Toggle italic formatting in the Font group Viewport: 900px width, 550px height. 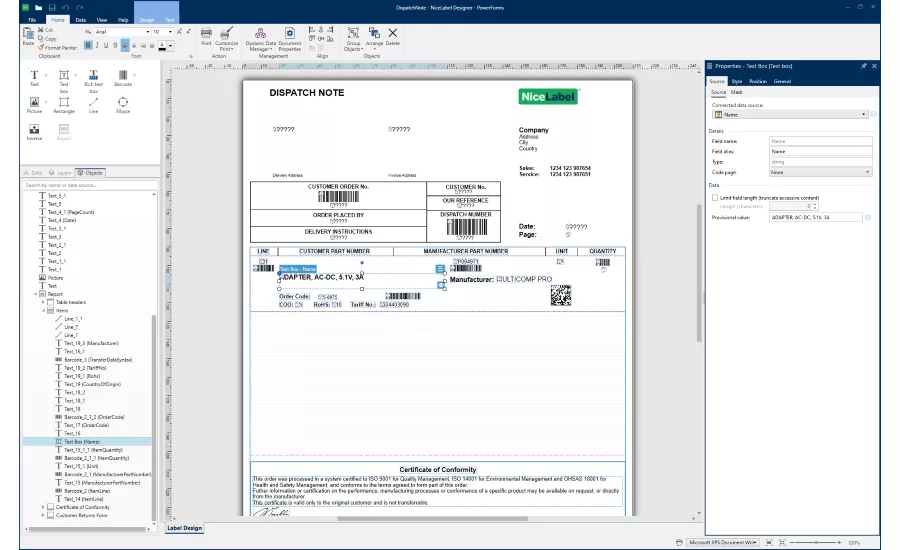click(x=97, y=45)
